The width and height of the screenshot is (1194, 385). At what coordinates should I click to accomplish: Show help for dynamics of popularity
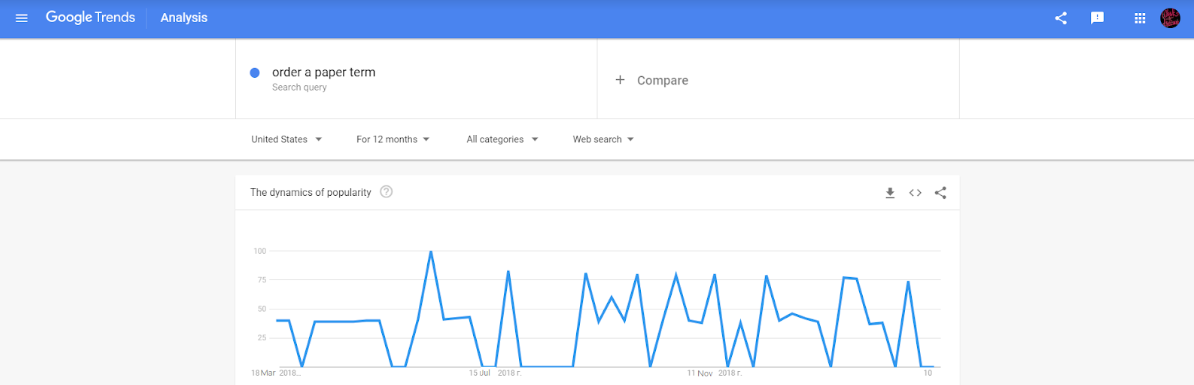pos(386,192)
